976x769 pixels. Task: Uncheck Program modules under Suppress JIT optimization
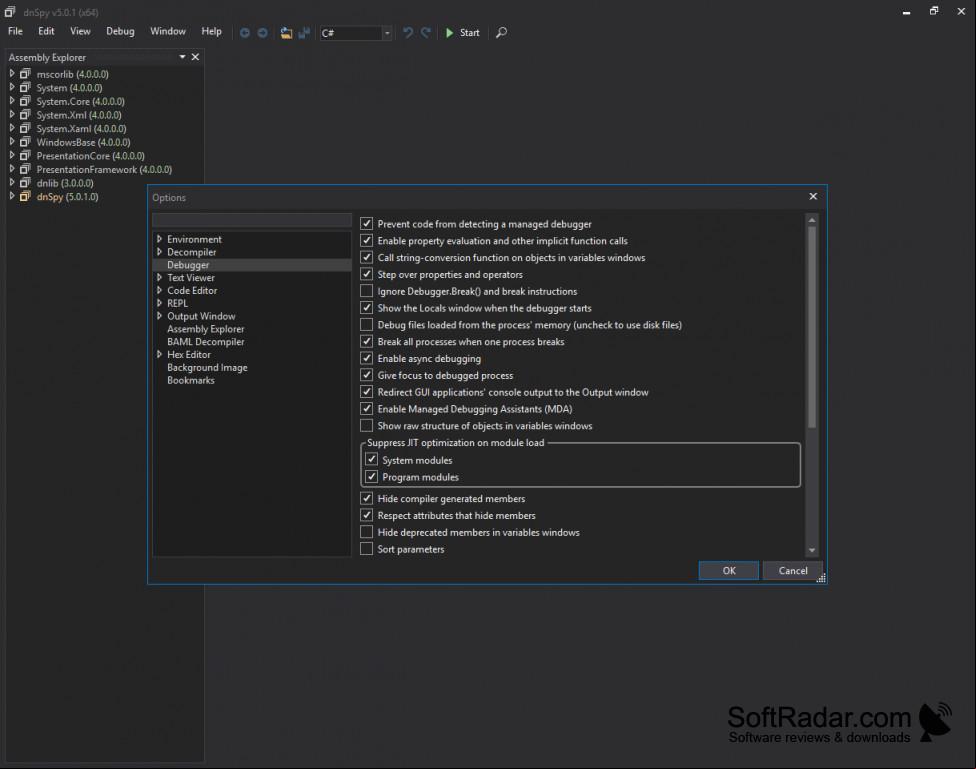click(372, 476)
